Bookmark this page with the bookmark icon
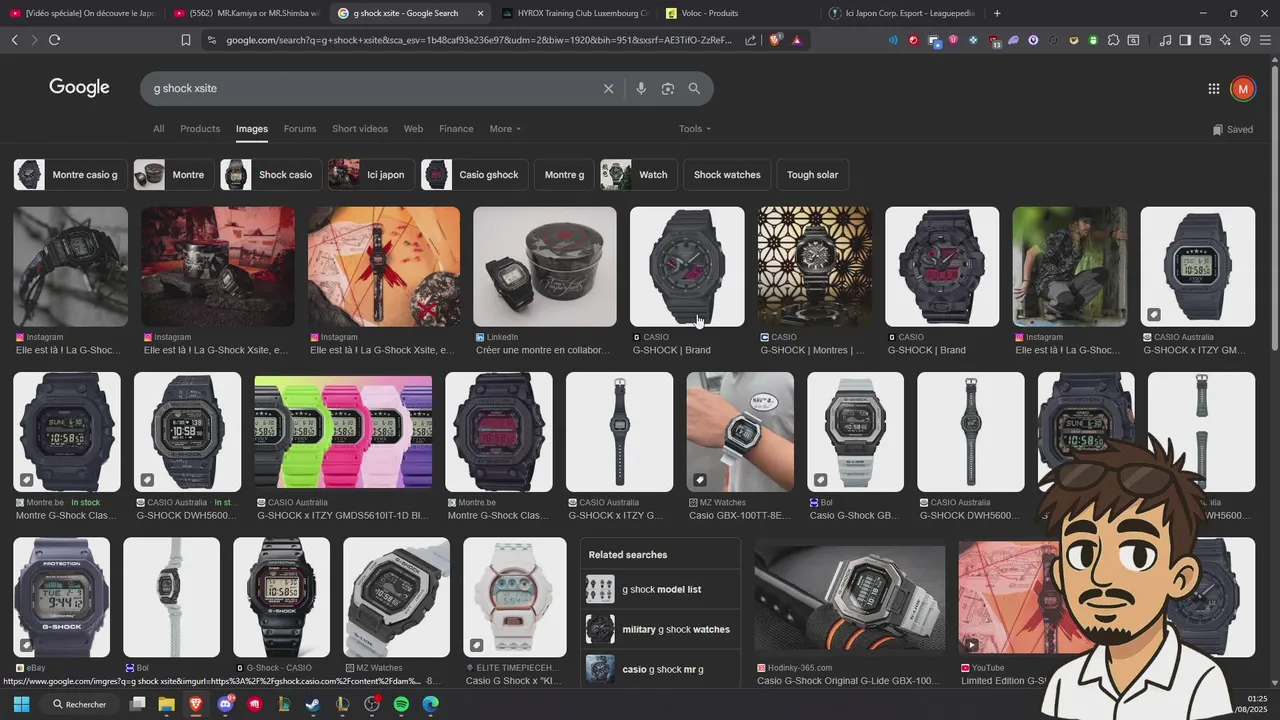The height and width of the screenshot is (720, 1280). pos(186,40)
